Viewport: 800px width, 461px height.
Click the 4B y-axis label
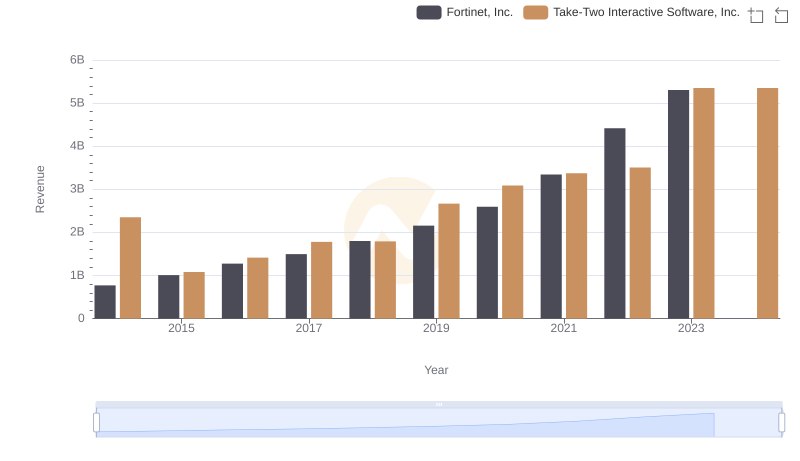pyautogui.click(x=77, y=146)
